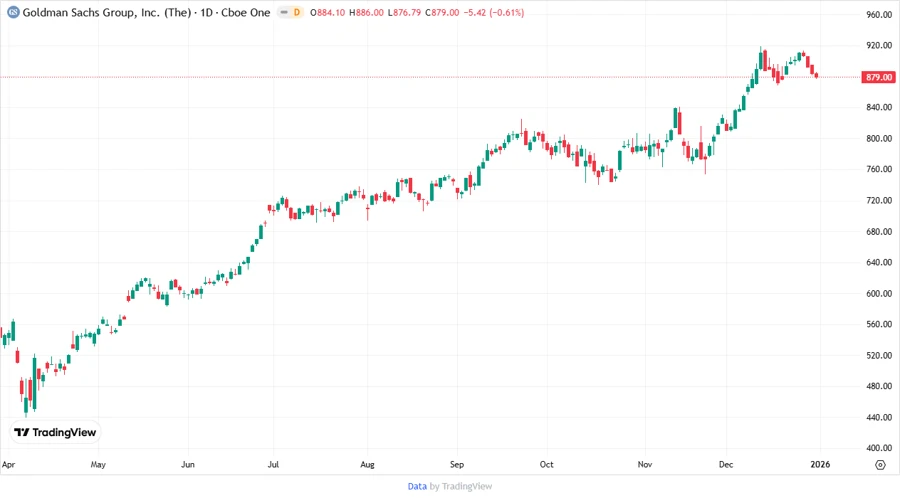
Task: Click Goldman Sachs Group, Inc. title
Action: tap(107, 12)
